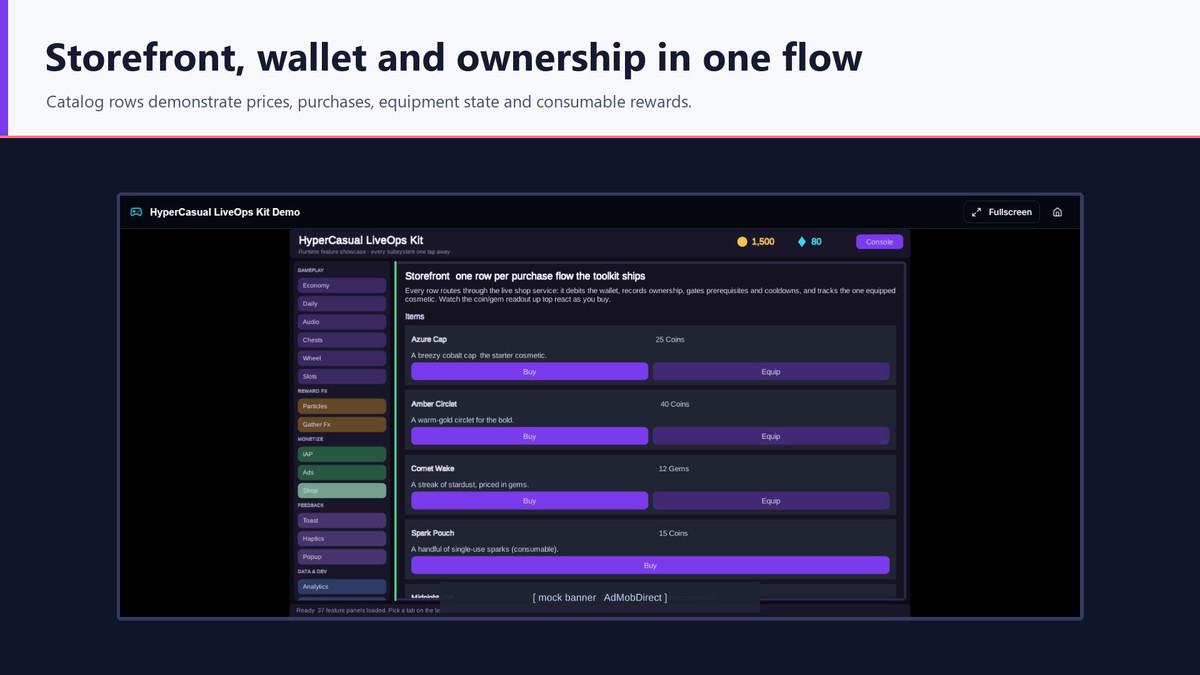
Task: Click the mock banner AdMobDirect ad
Action: pyautogui.click(x=600, y=597)
